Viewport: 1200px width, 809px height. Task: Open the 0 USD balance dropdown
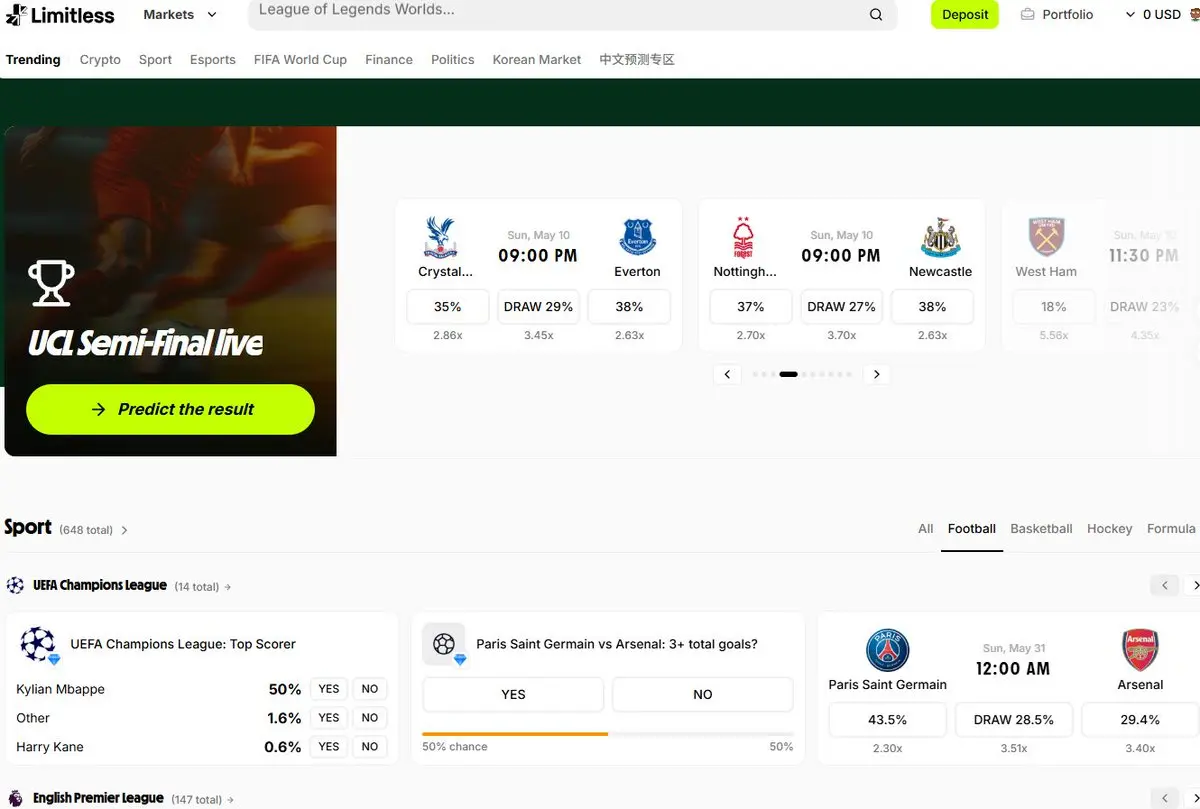click(1153, 15)
